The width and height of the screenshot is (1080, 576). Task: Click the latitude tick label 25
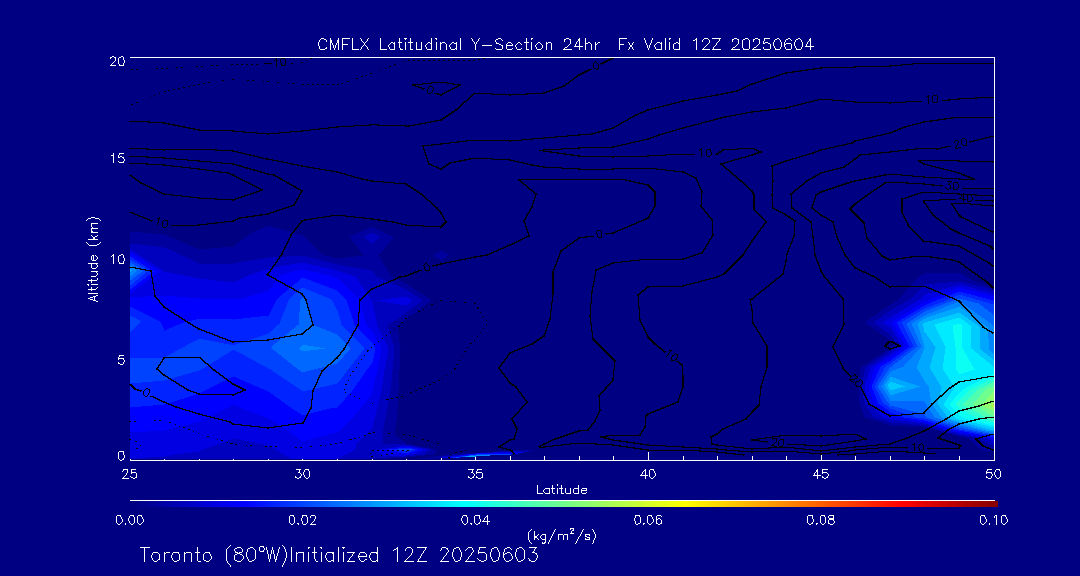click(129, 474)
